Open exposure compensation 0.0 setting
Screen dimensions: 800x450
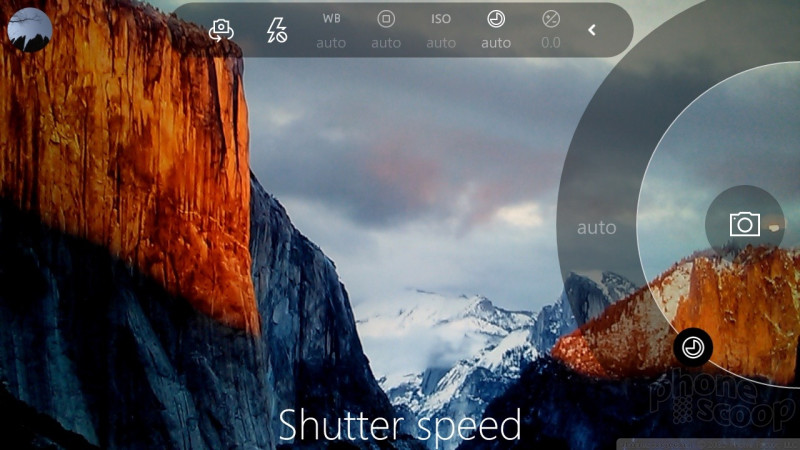tap(551, 30)
